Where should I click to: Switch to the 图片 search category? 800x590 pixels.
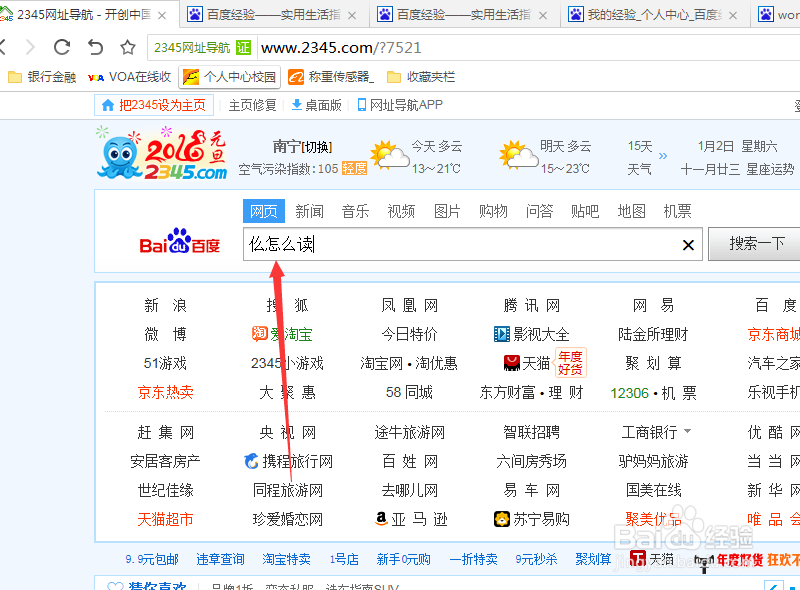click(447, 211)
